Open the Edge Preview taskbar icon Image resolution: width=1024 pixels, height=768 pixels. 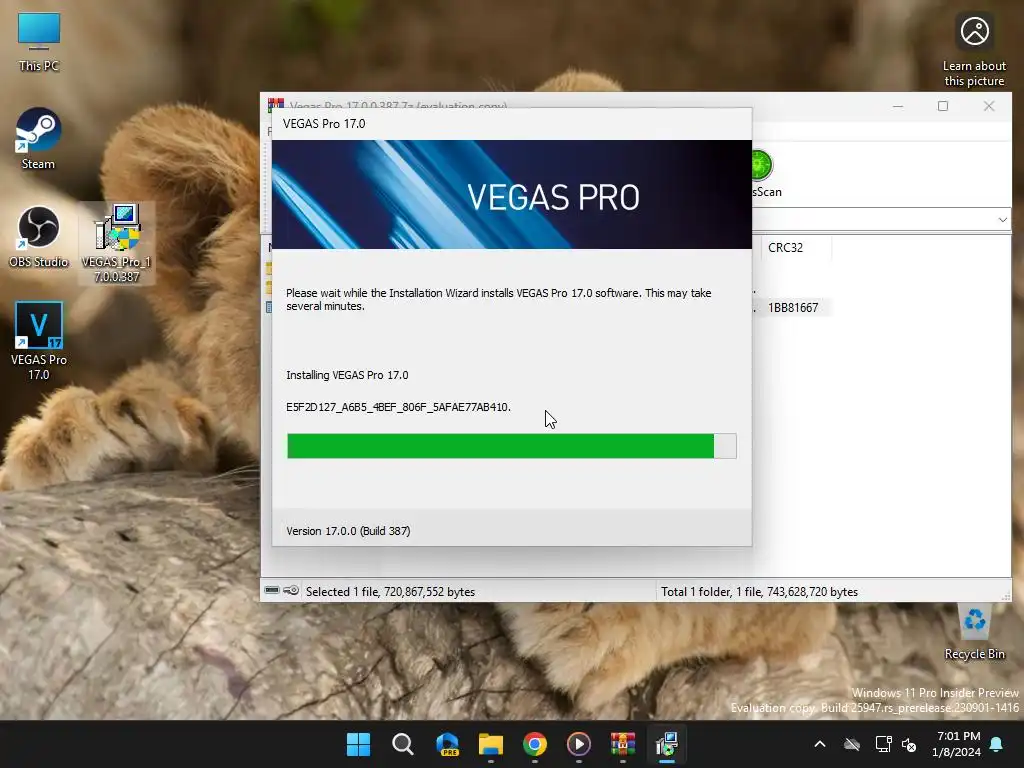click(x=447, y=744)
